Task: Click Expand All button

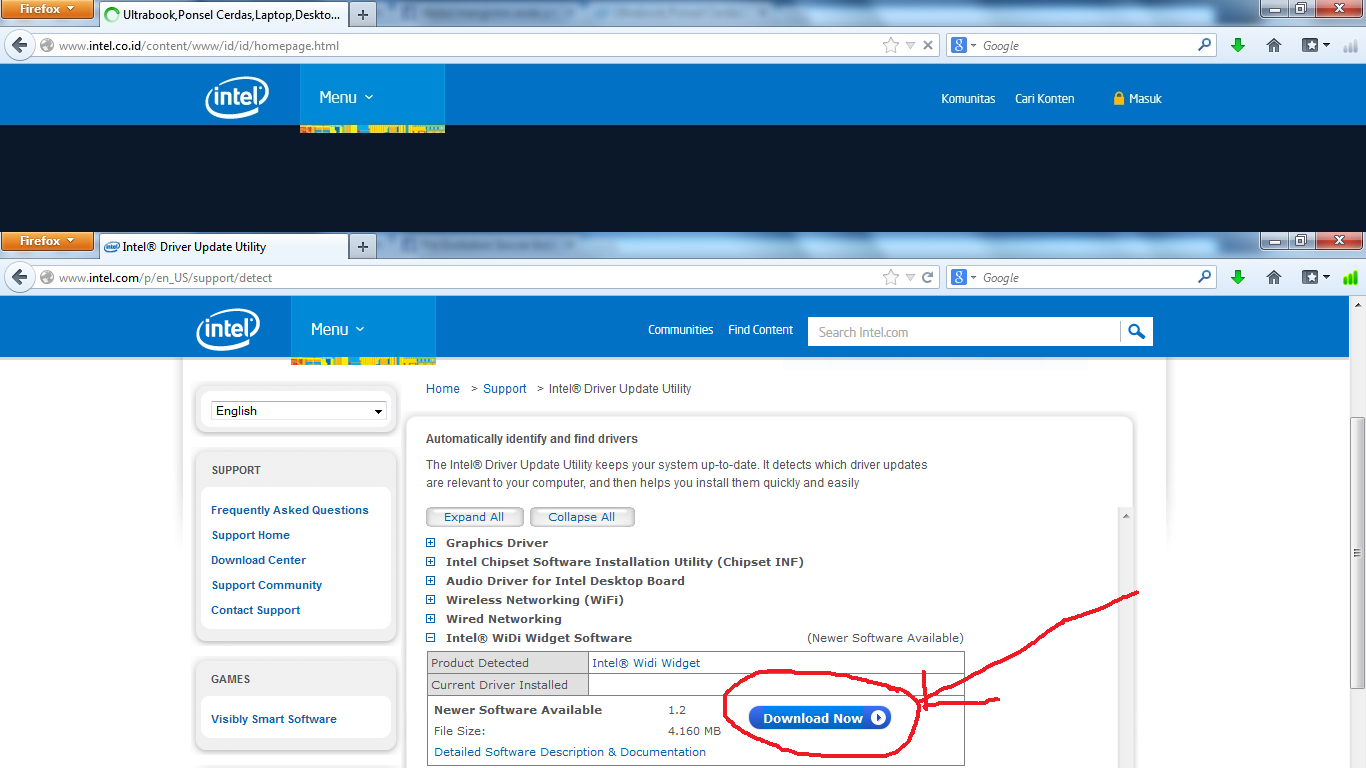Action: coord(474,517)
